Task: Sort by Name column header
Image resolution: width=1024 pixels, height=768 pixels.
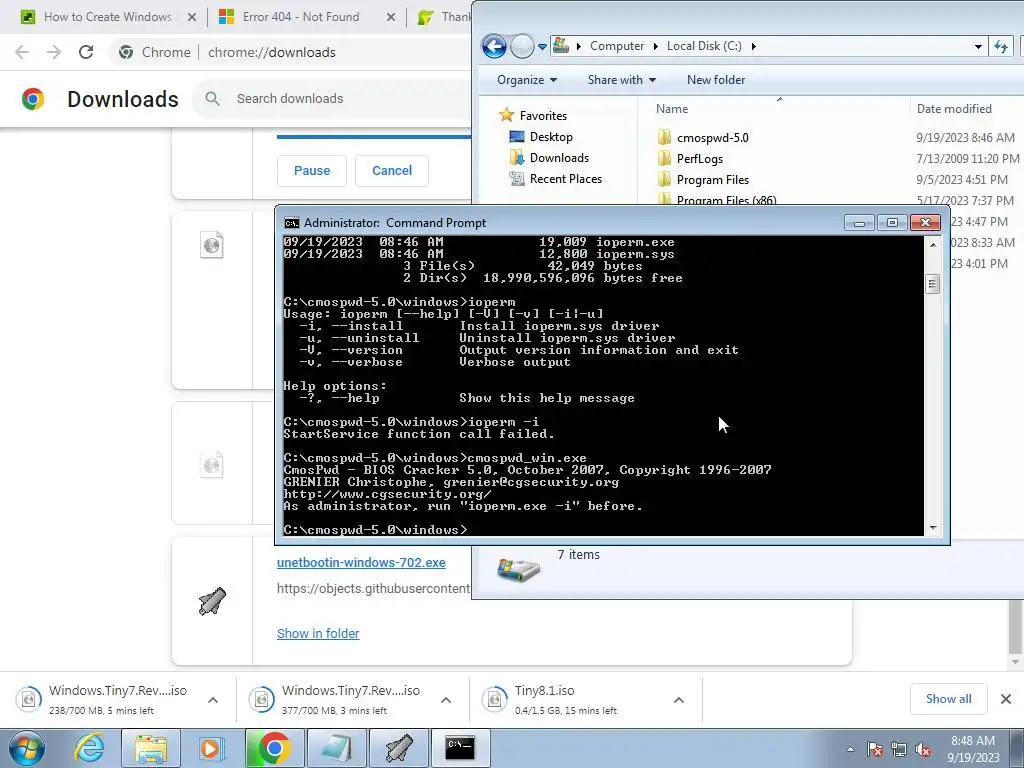Action: [x=672, y=109]
